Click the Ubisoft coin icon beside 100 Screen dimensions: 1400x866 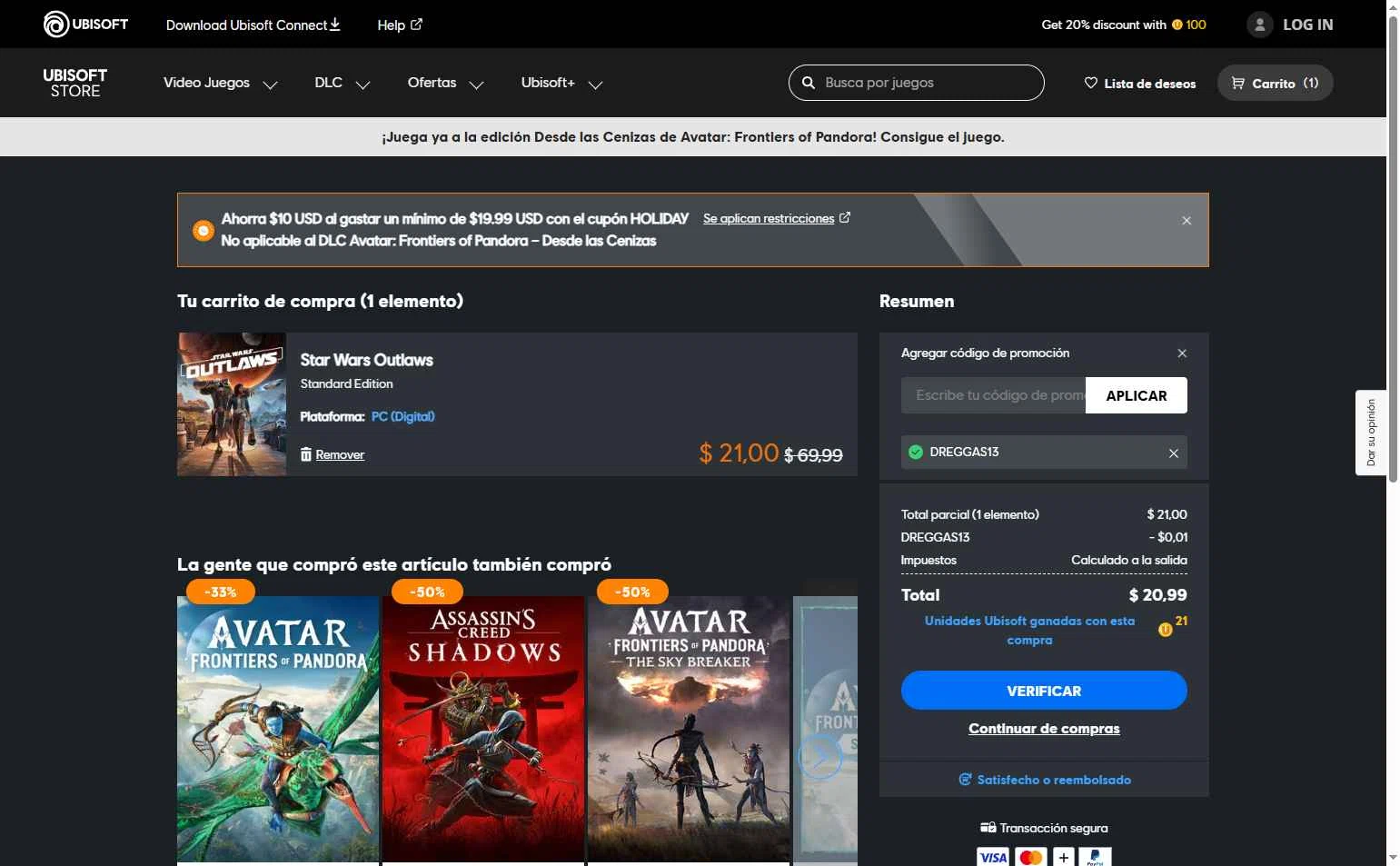coord(1177,25)
